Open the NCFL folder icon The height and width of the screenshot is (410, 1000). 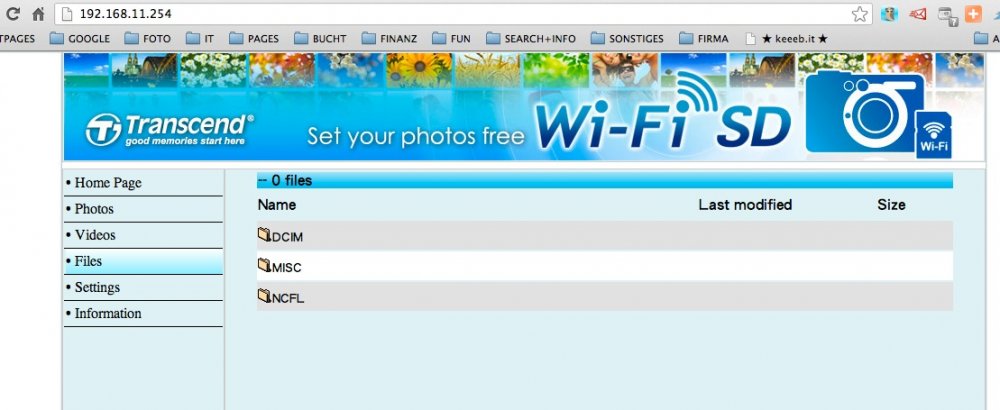click(x=265, y=295)
